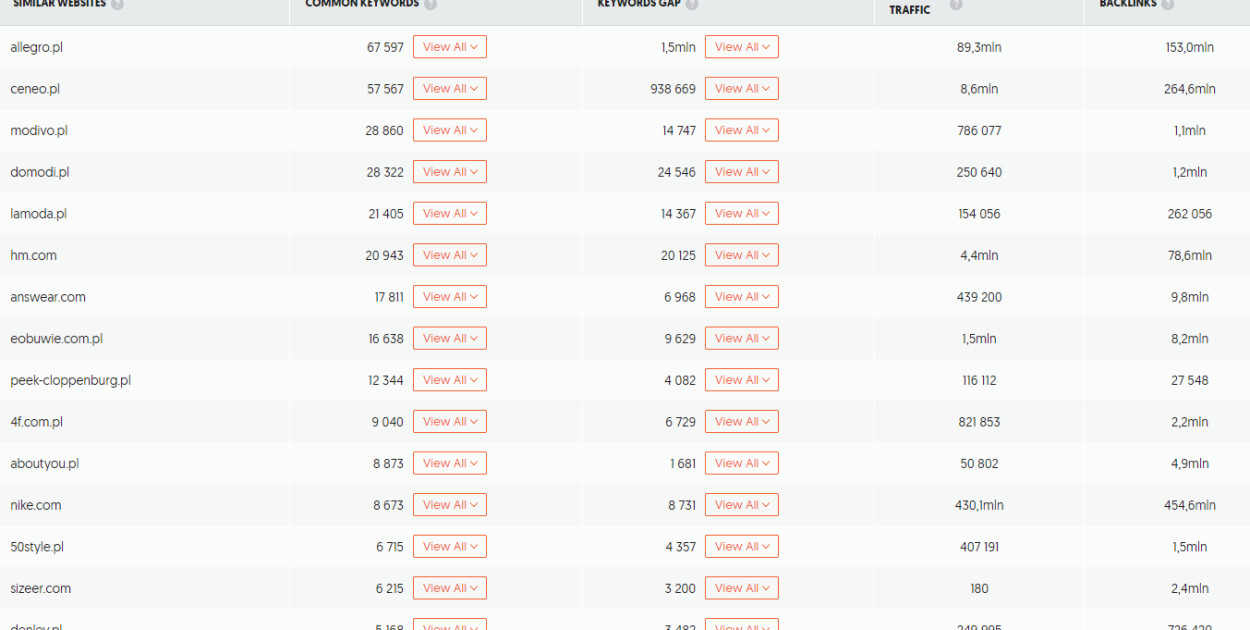Click the domodi.pl website link
The image size is (1250, 630).
[40, 172]
